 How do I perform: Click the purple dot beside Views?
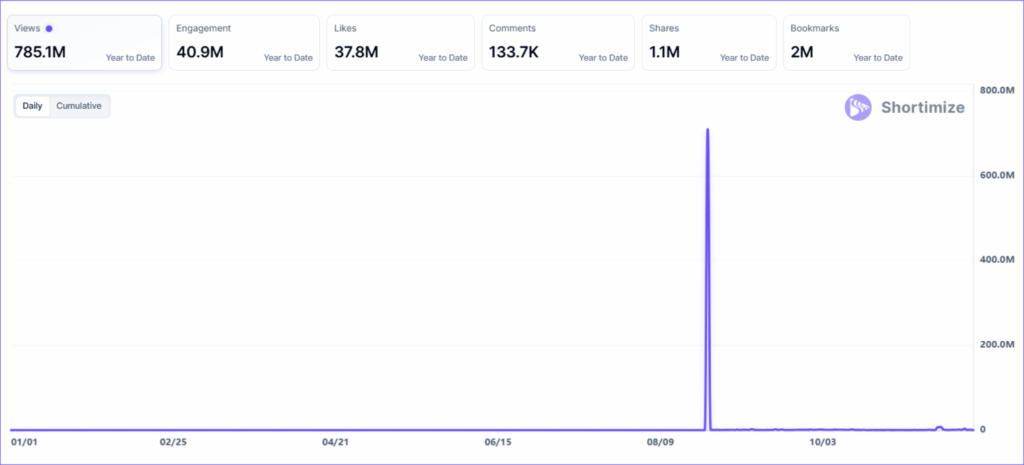tap(50, 28)
